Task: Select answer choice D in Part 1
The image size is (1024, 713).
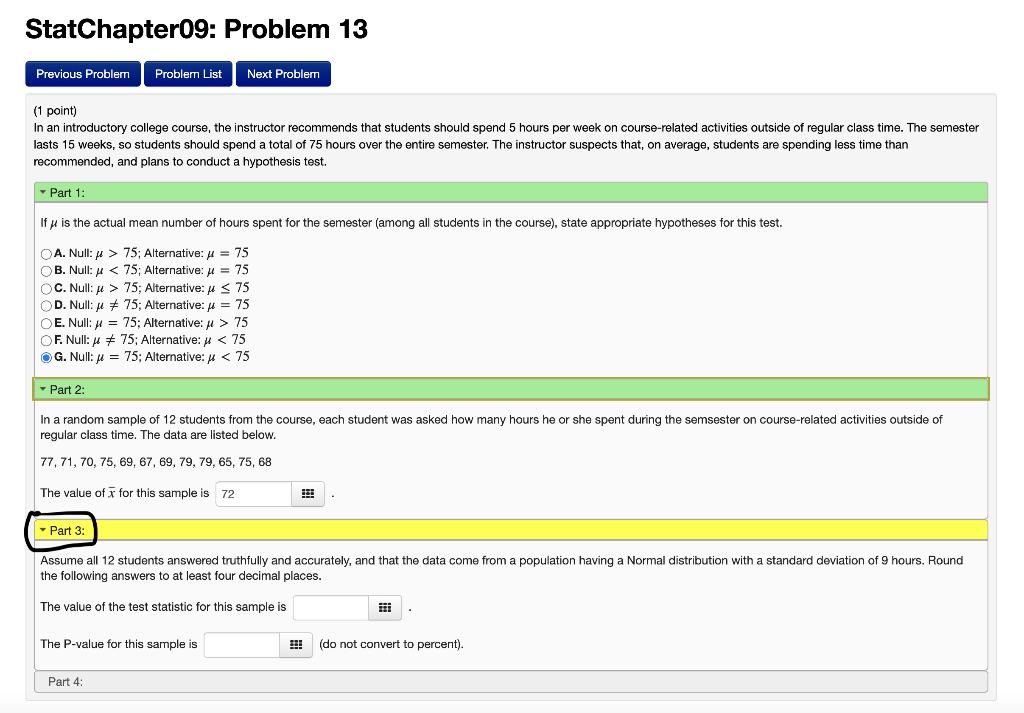Action: pos(45,305)
